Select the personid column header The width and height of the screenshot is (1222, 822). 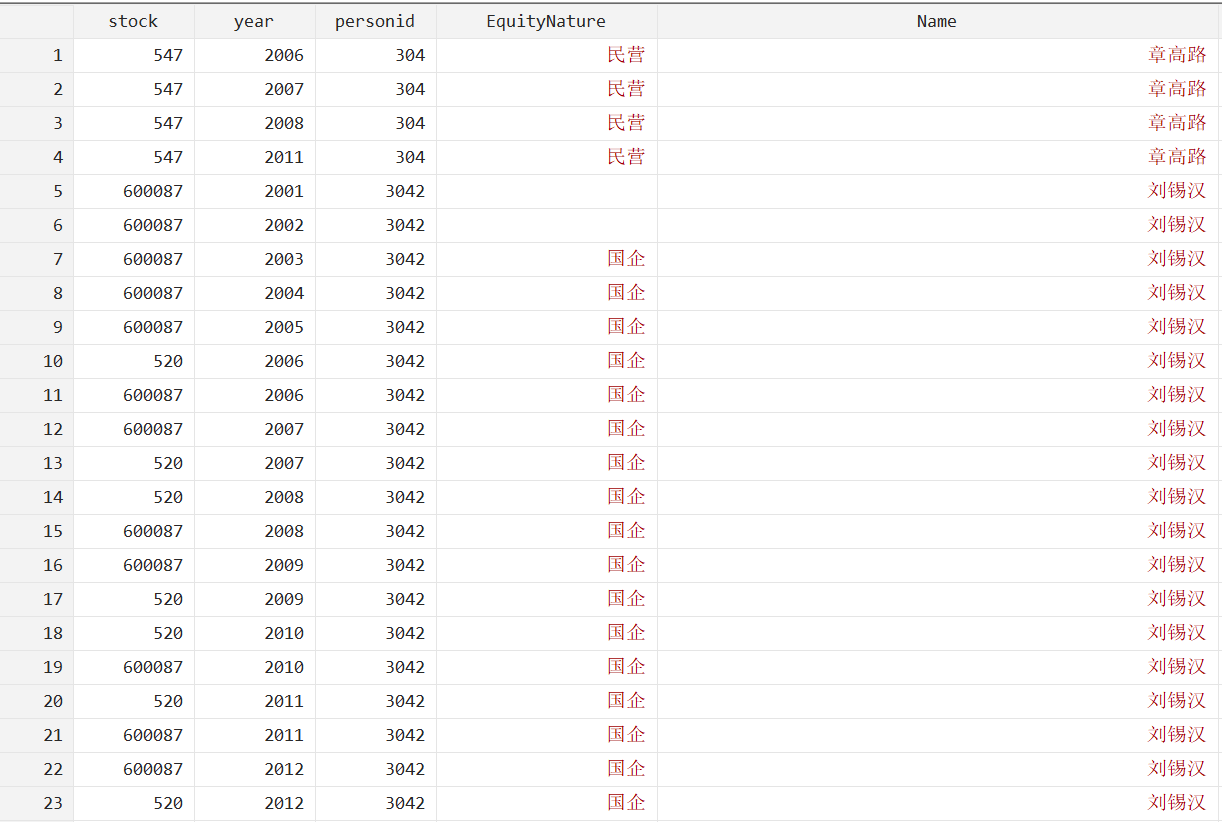[x=375, y=21]
